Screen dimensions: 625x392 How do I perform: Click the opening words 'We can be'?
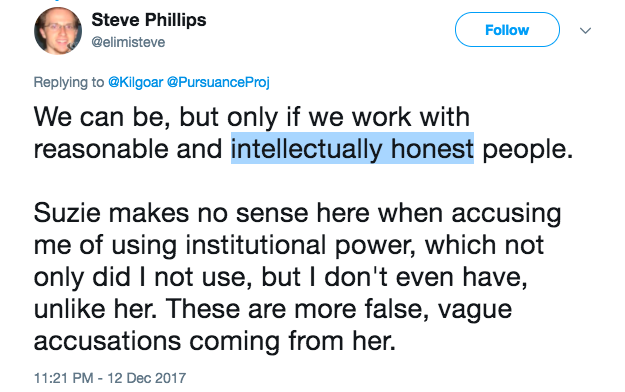point(102,117)
